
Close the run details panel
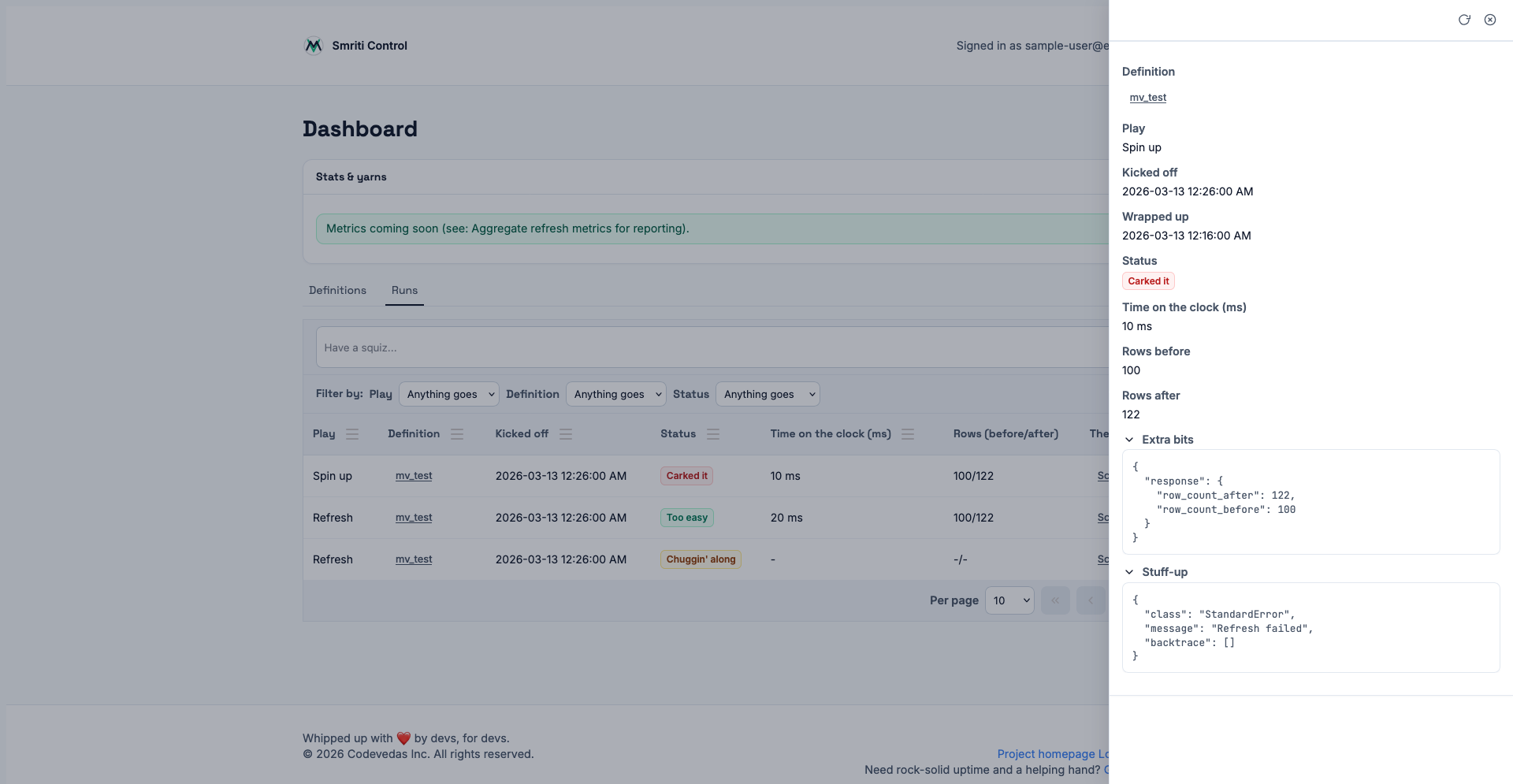pos(1489,20)
